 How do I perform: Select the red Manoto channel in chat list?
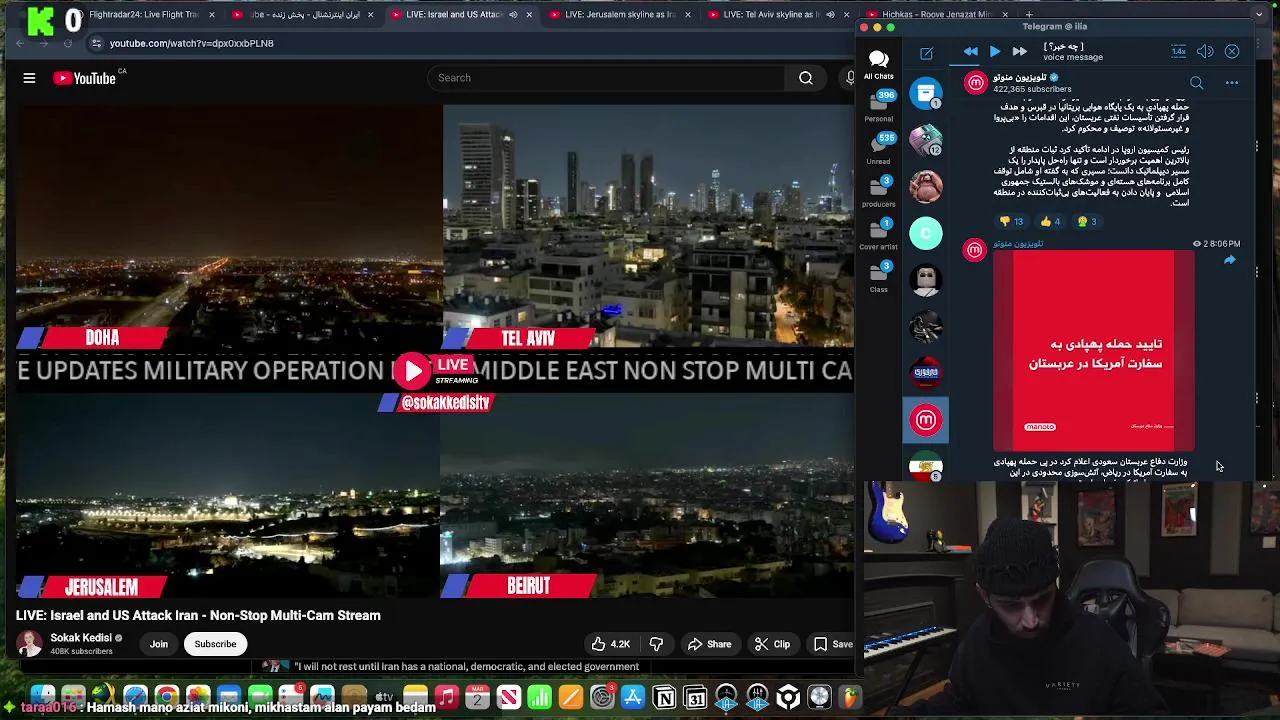926,420
